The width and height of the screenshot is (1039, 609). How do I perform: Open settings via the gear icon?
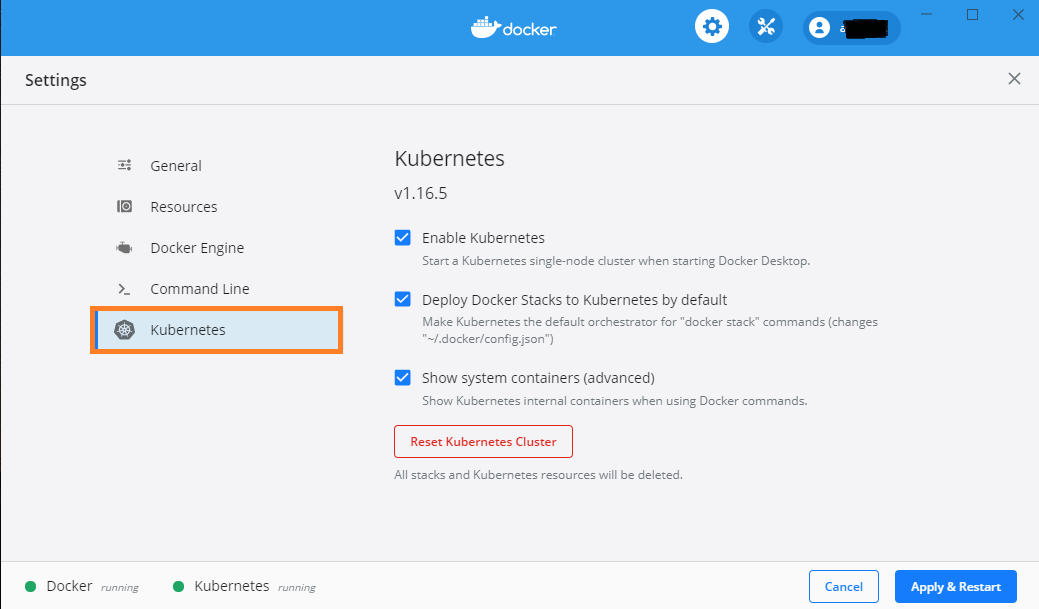pyautogui.click(x=712, y=27)
